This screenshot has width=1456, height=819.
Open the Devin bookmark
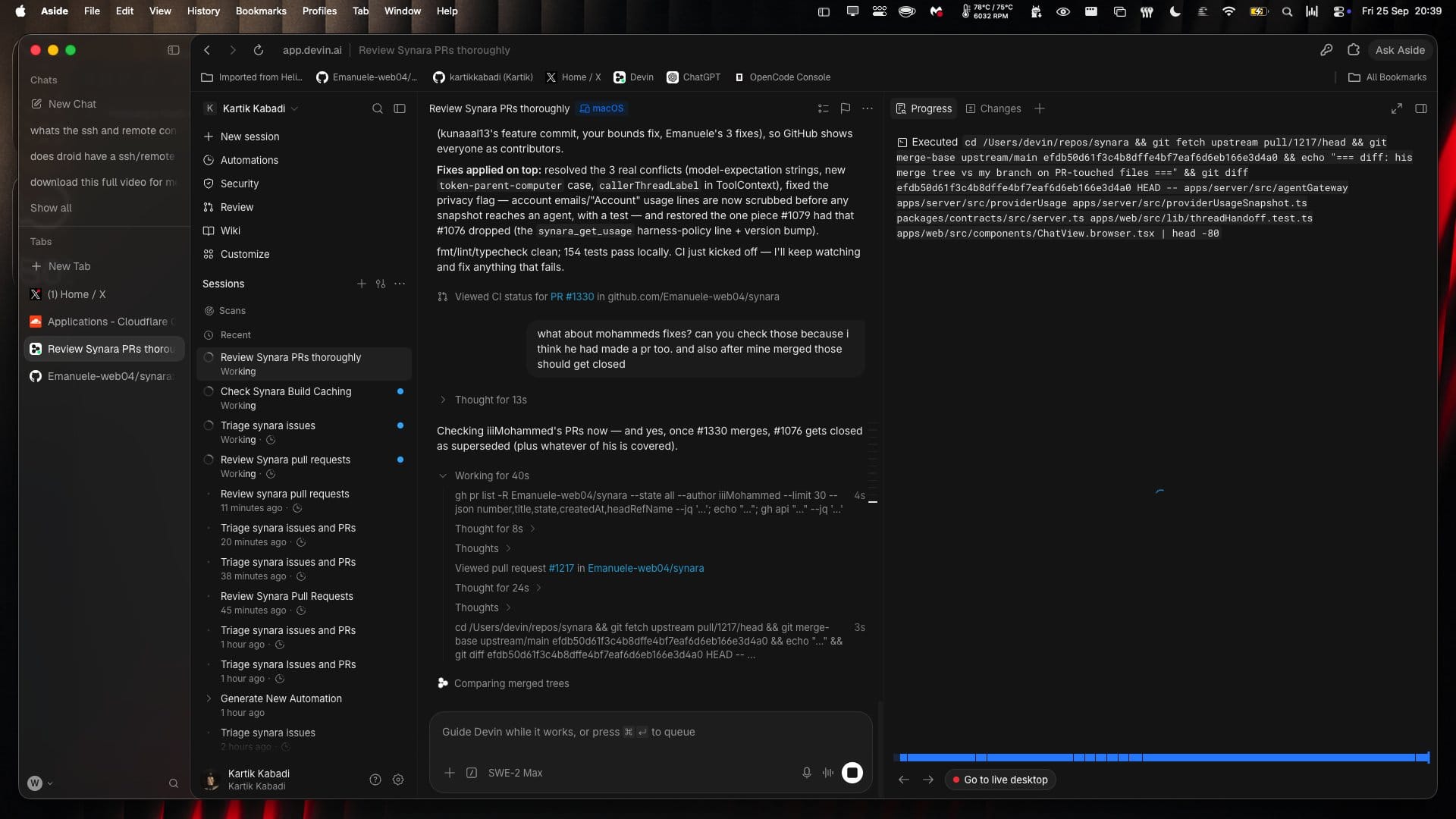634,77
